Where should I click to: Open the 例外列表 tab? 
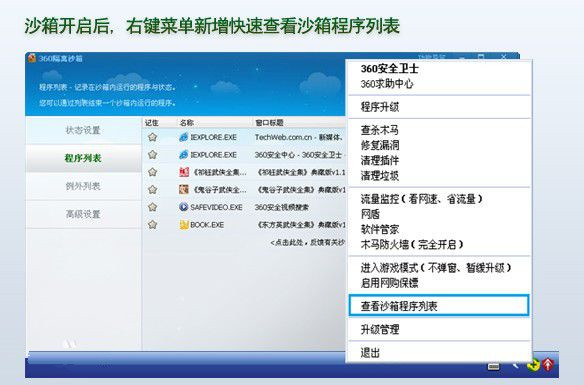pyautogui.click(x=83, y=186)
